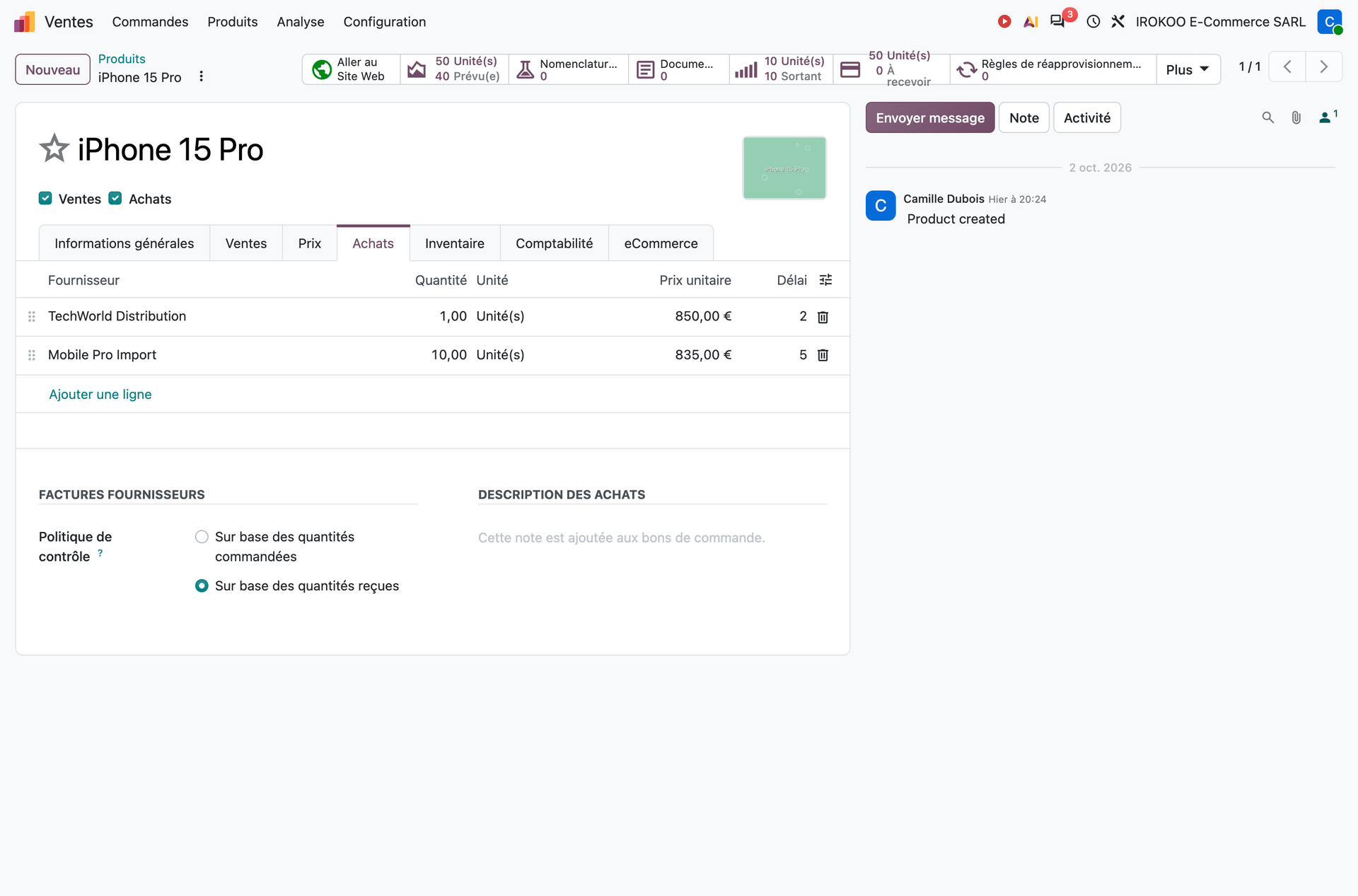
Task: Open the Ventes app home icon
Action: click(x=25, y=22)
